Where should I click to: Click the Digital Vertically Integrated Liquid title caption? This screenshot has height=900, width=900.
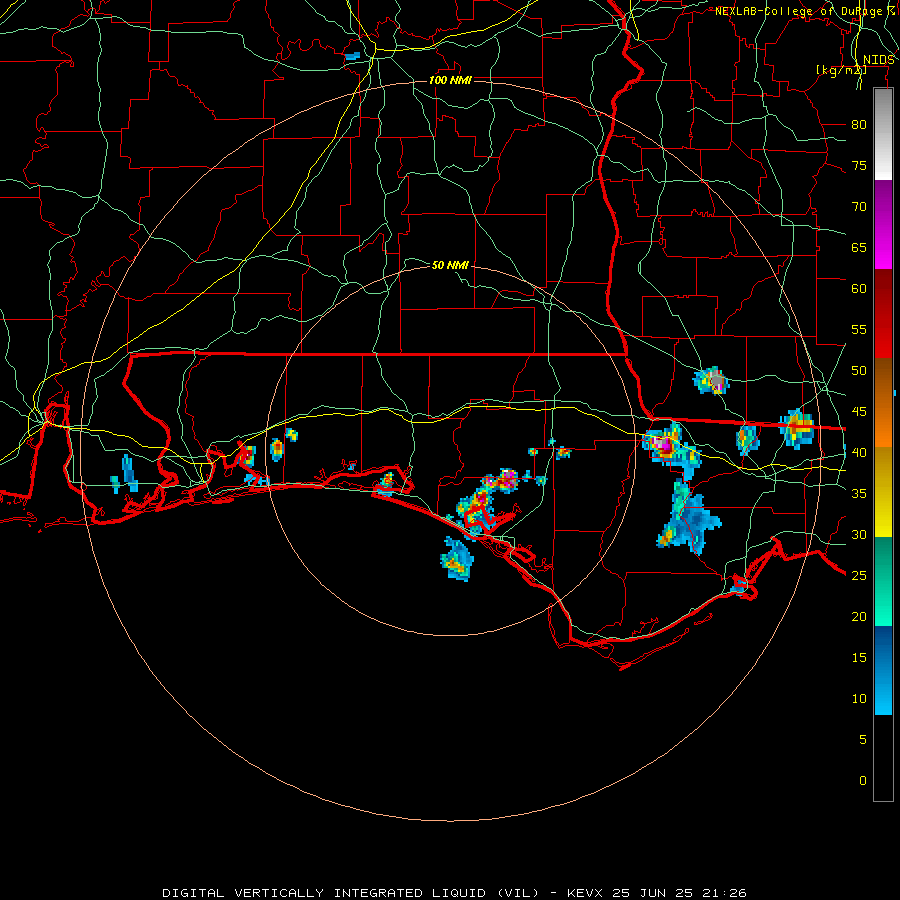(x=454, y=893)
